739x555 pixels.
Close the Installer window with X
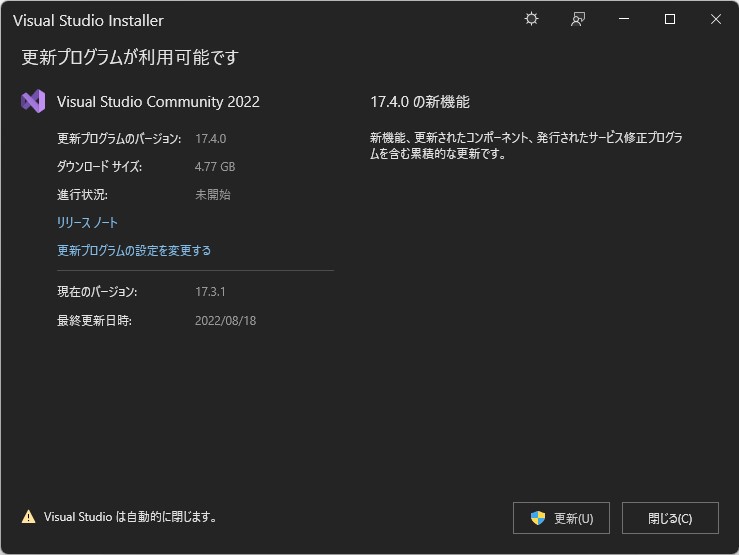point(715,19)
